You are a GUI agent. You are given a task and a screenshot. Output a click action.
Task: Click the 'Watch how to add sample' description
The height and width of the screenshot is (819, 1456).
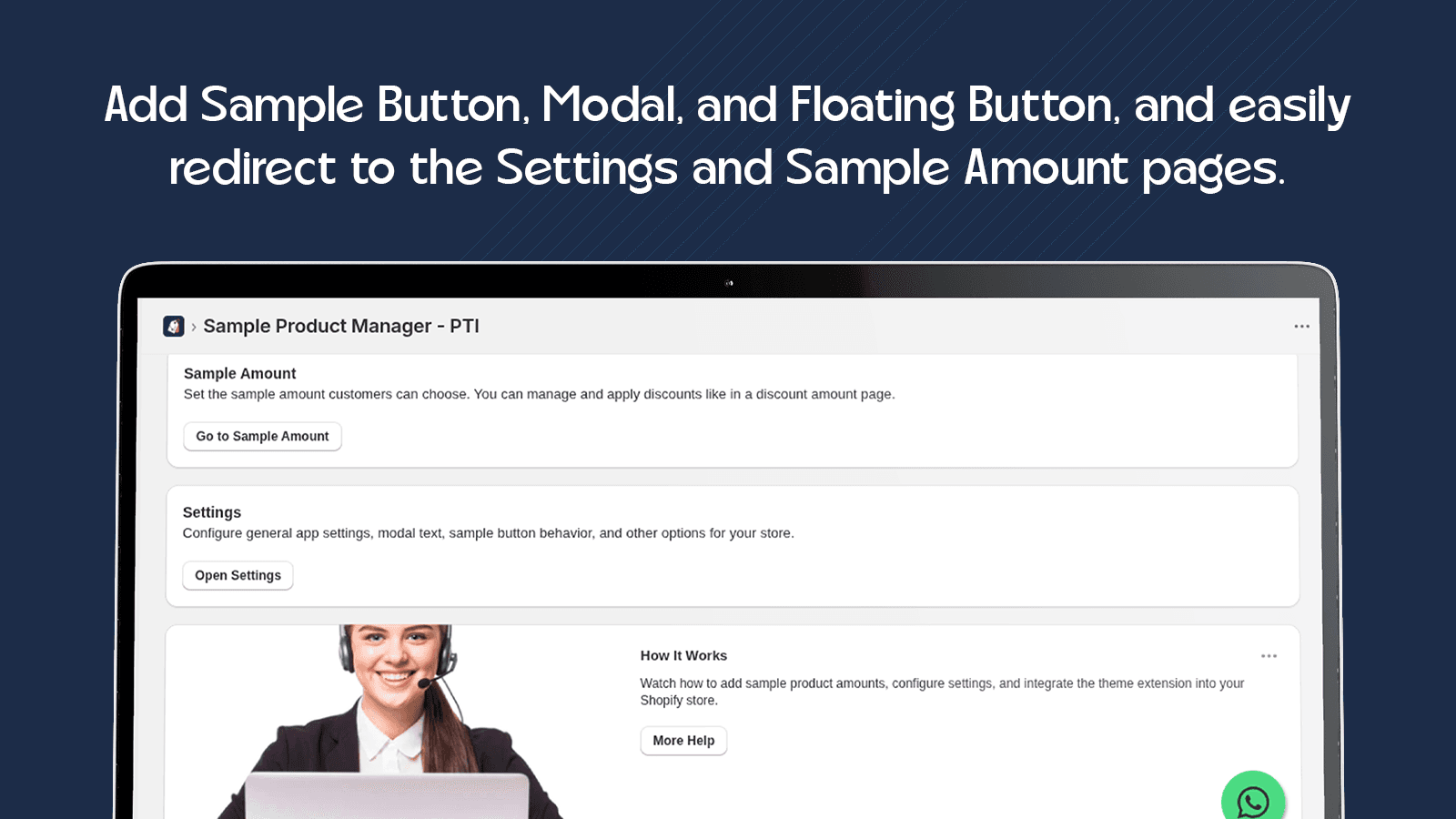pos(942,692)
